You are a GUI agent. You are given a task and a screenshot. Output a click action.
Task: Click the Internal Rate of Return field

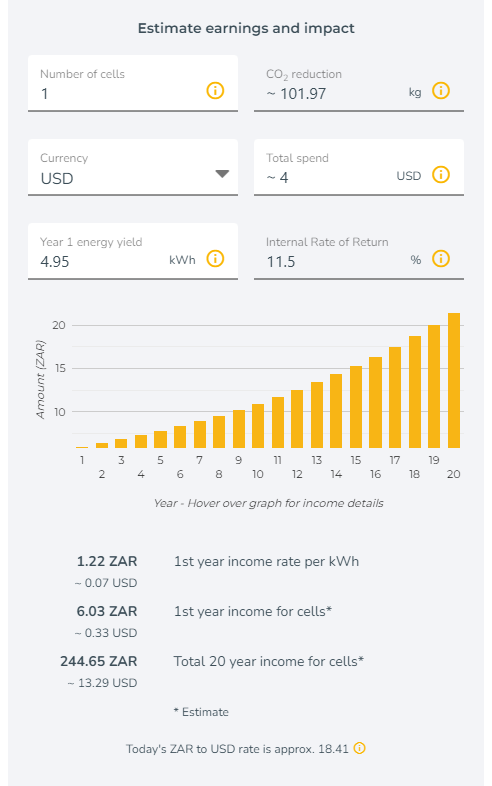click(359, 252)
